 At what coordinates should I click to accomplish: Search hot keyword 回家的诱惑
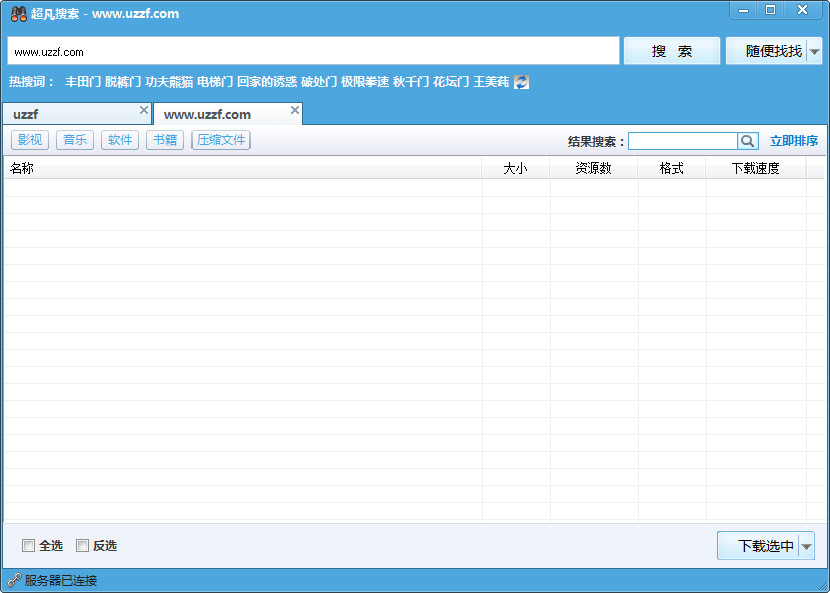pos(267,82)
